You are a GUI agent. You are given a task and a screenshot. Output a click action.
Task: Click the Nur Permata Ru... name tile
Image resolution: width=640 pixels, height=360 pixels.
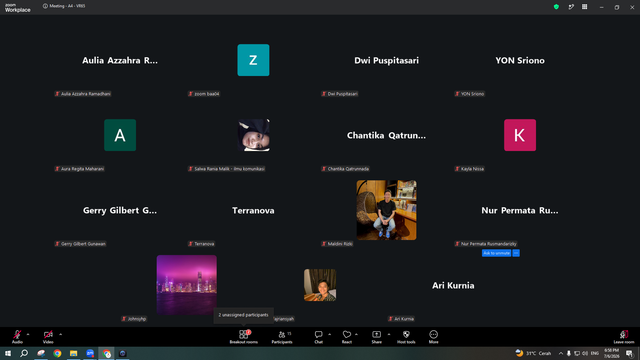(x=520, y=211)
